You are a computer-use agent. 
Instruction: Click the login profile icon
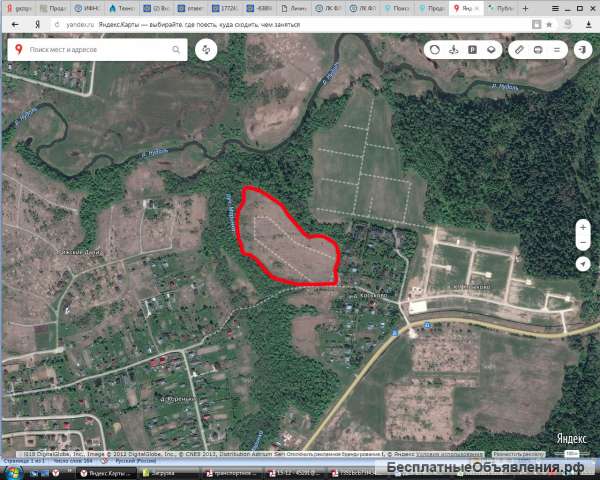point(583,50)
